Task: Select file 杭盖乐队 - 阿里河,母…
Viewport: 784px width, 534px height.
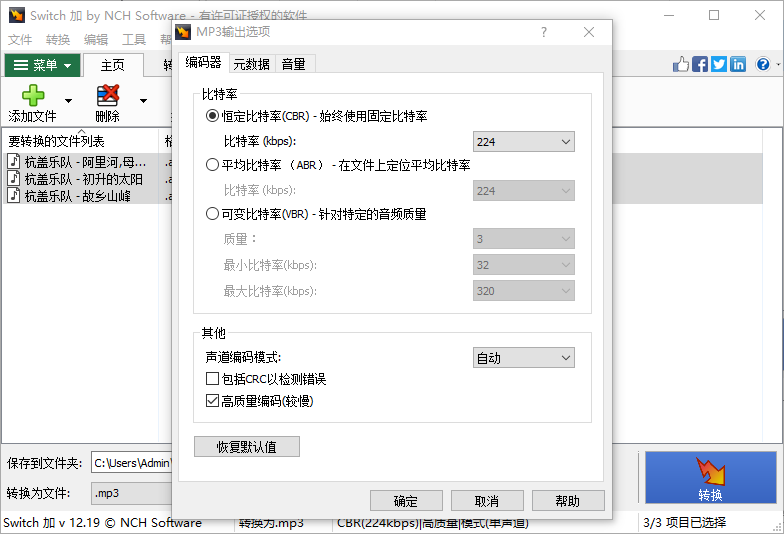Action: 86,162
